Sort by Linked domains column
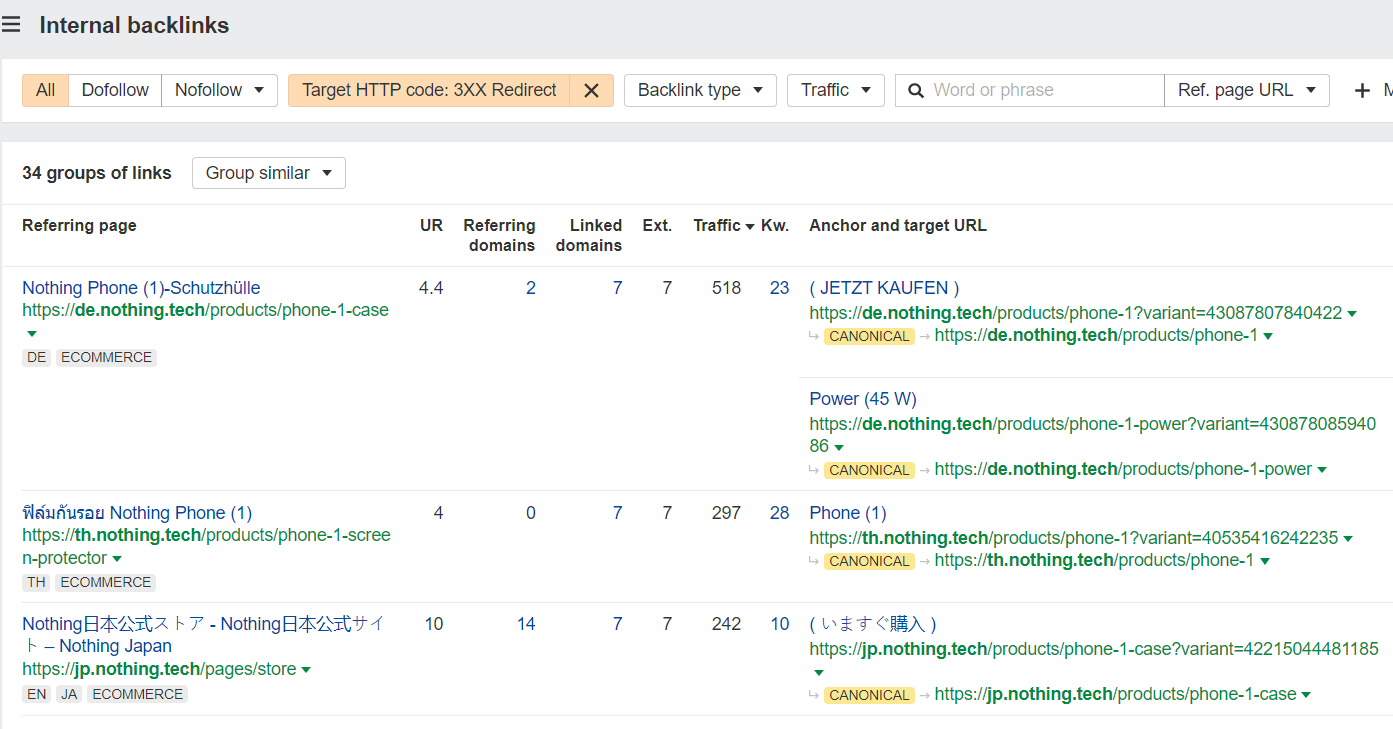The height and width of the screenshot is (729, 1393). point(589,236)
